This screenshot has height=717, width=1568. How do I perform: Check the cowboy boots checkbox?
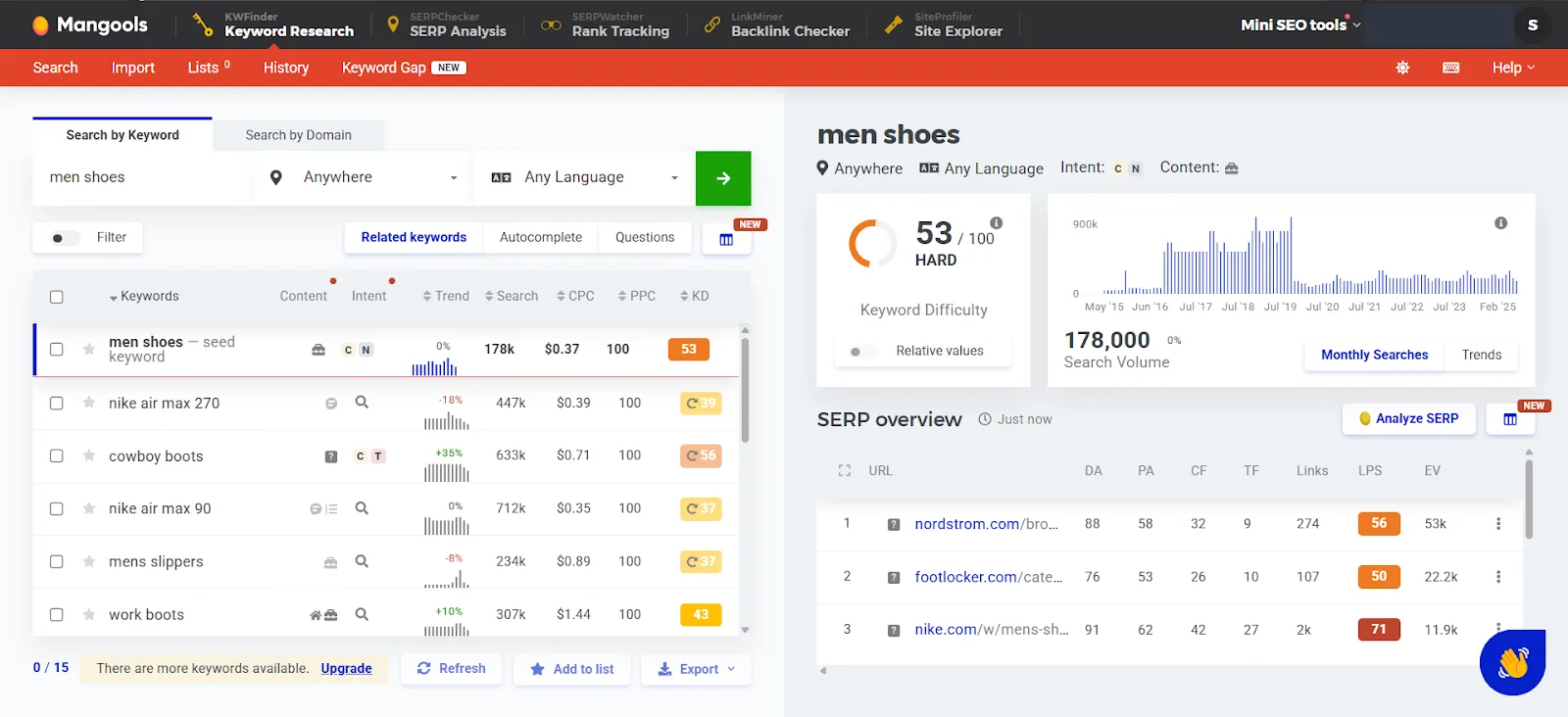[x=57, y=455]
